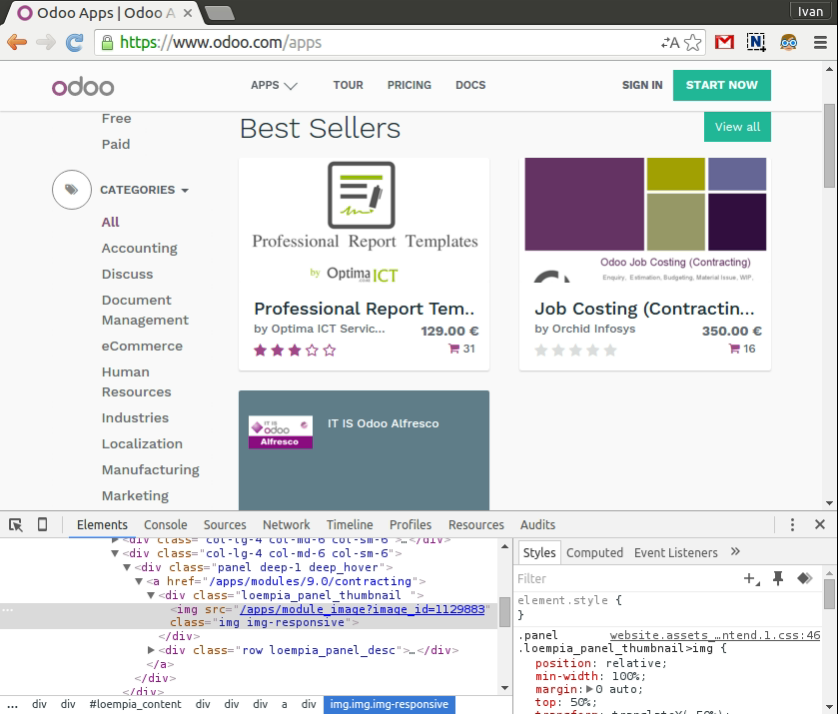
Task: Collapse the col-lg-4 div node
Action: click(115, 553)
